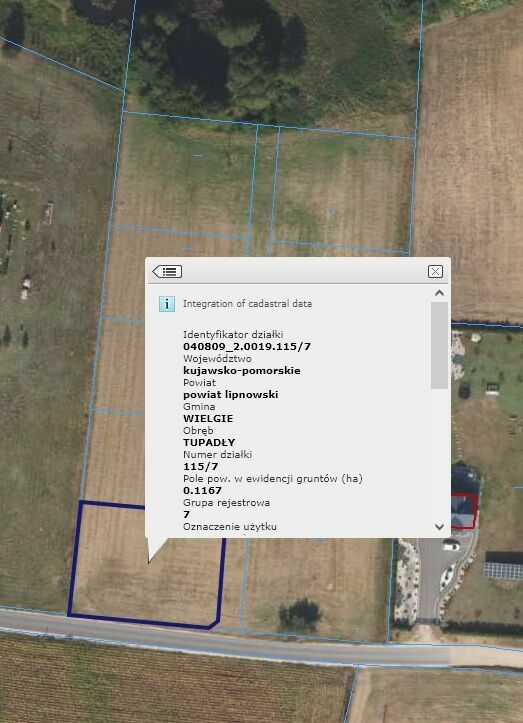523x723 pixels.
Task: Click the popup scroll-up arrow
Action: 439,293
